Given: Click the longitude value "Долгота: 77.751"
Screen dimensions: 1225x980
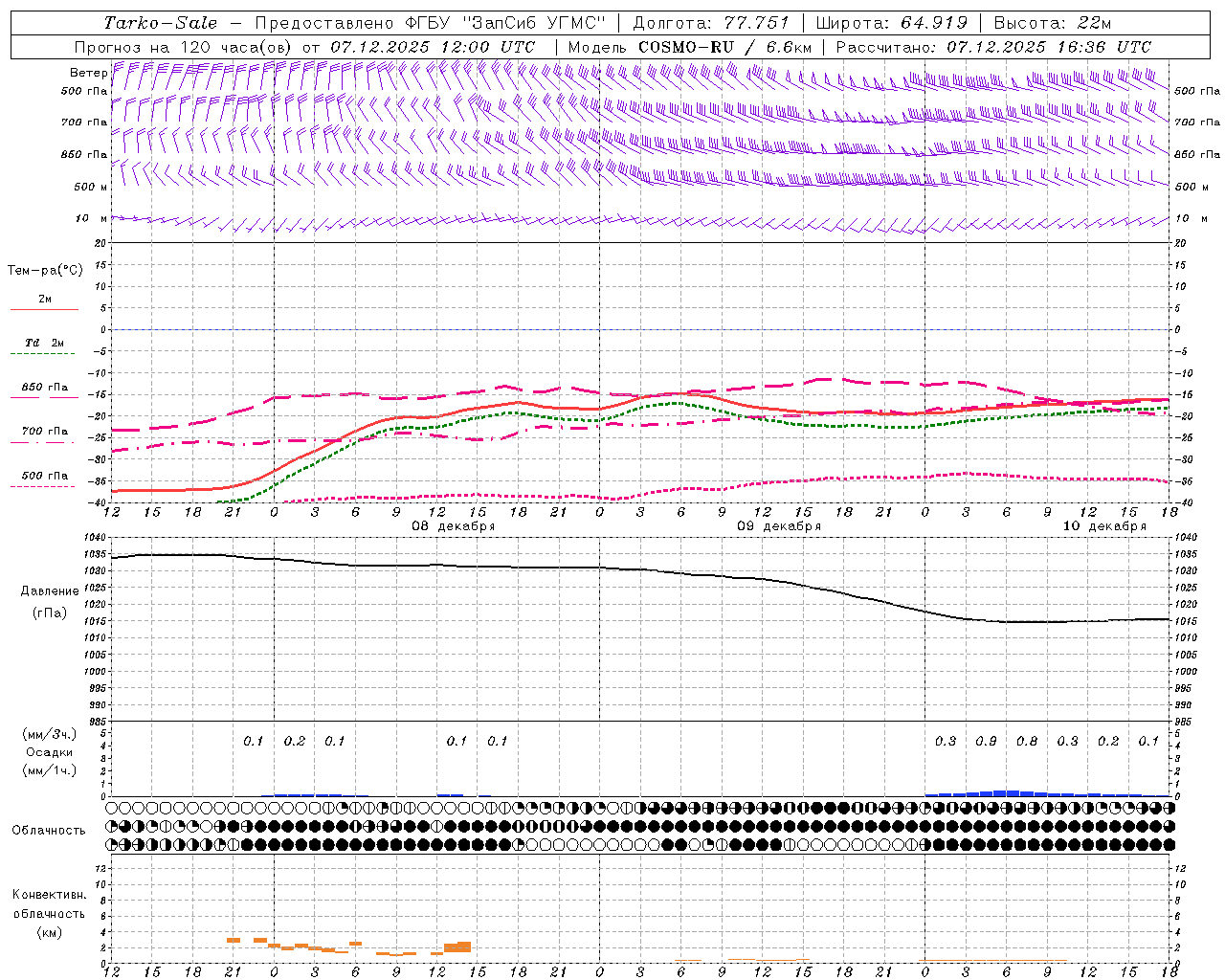Looking at the screenshot, I should click(711, 23).
